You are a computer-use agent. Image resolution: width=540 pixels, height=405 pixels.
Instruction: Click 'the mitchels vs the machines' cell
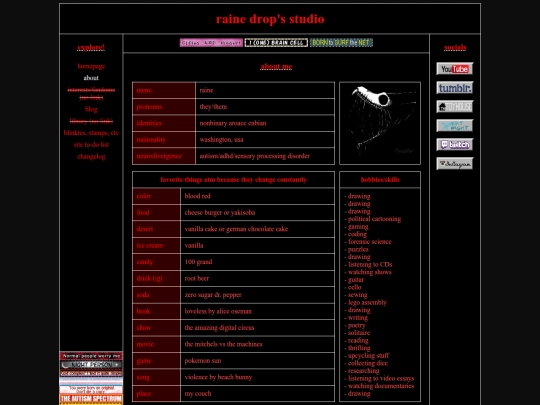coord(257,344)
